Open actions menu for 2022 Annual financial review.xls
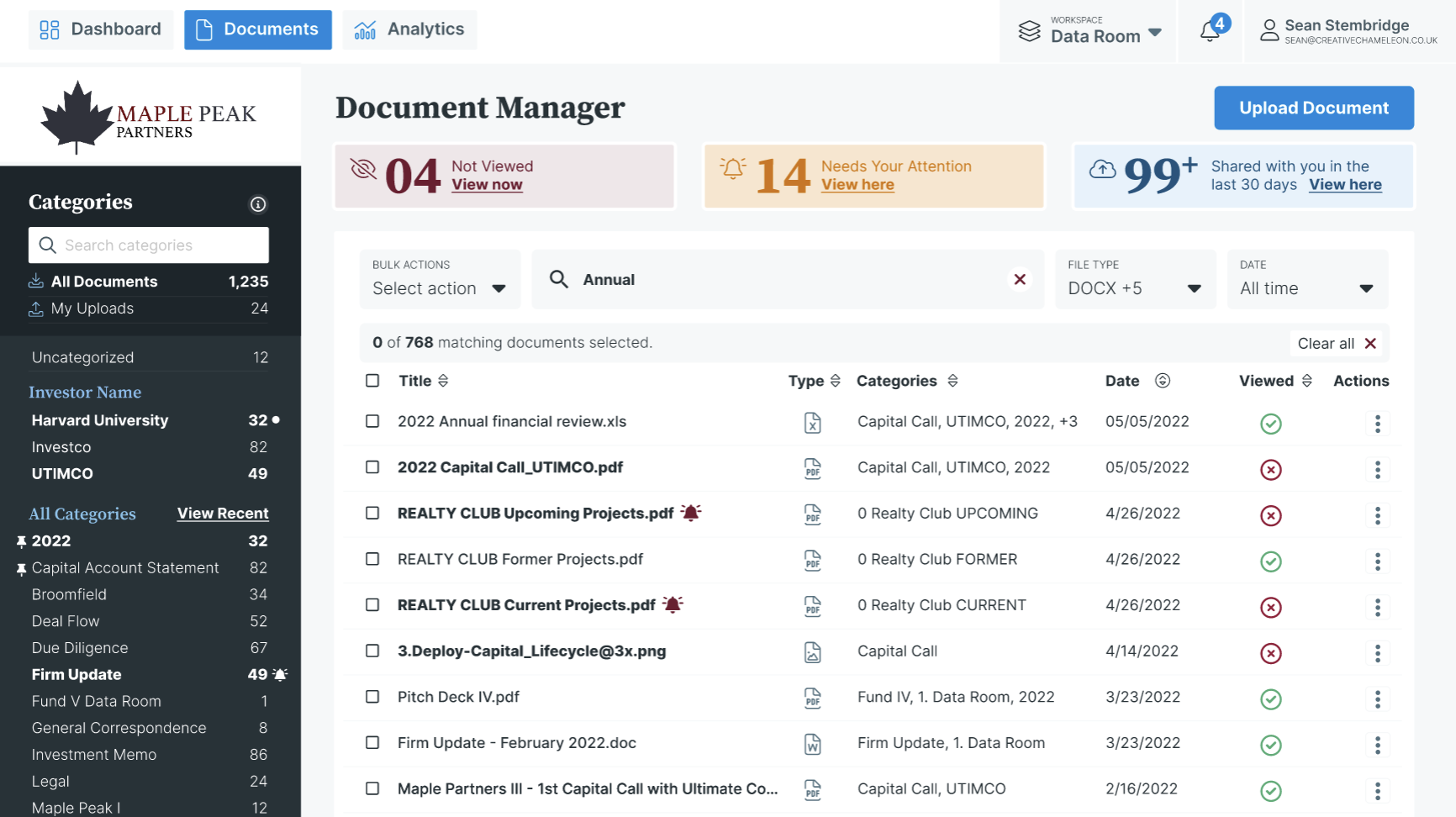Image resolution: width=1456 pixels, height=817 pixels. click(1377, 424)
